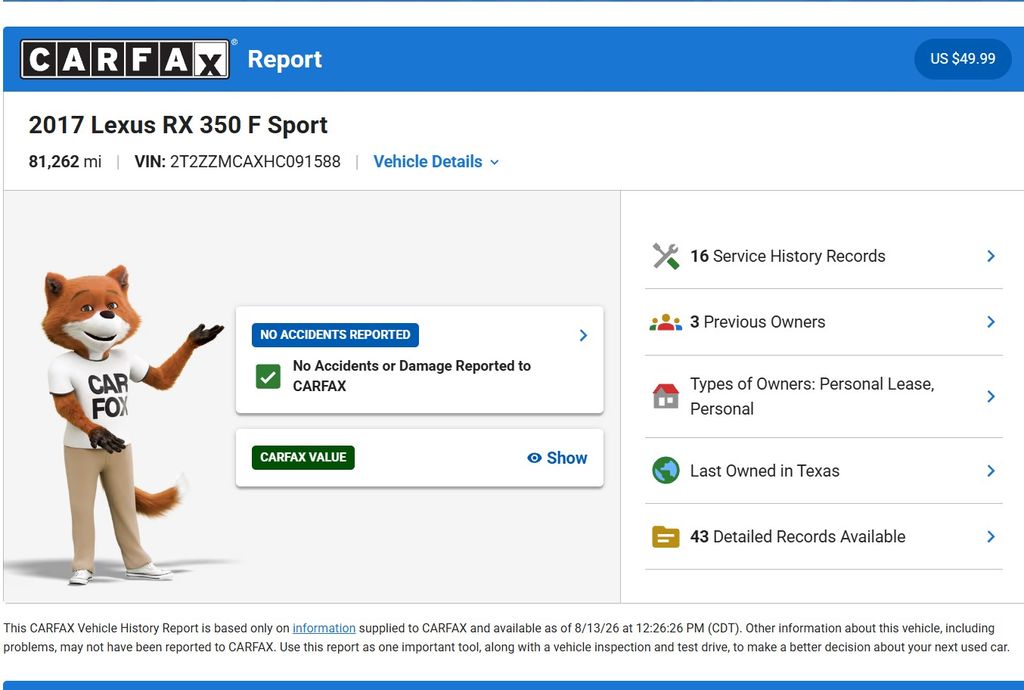The image size is (1024, 690).
Task: Show the CARFAX Value
Action: pyautogui.click(x=557, y=458)
